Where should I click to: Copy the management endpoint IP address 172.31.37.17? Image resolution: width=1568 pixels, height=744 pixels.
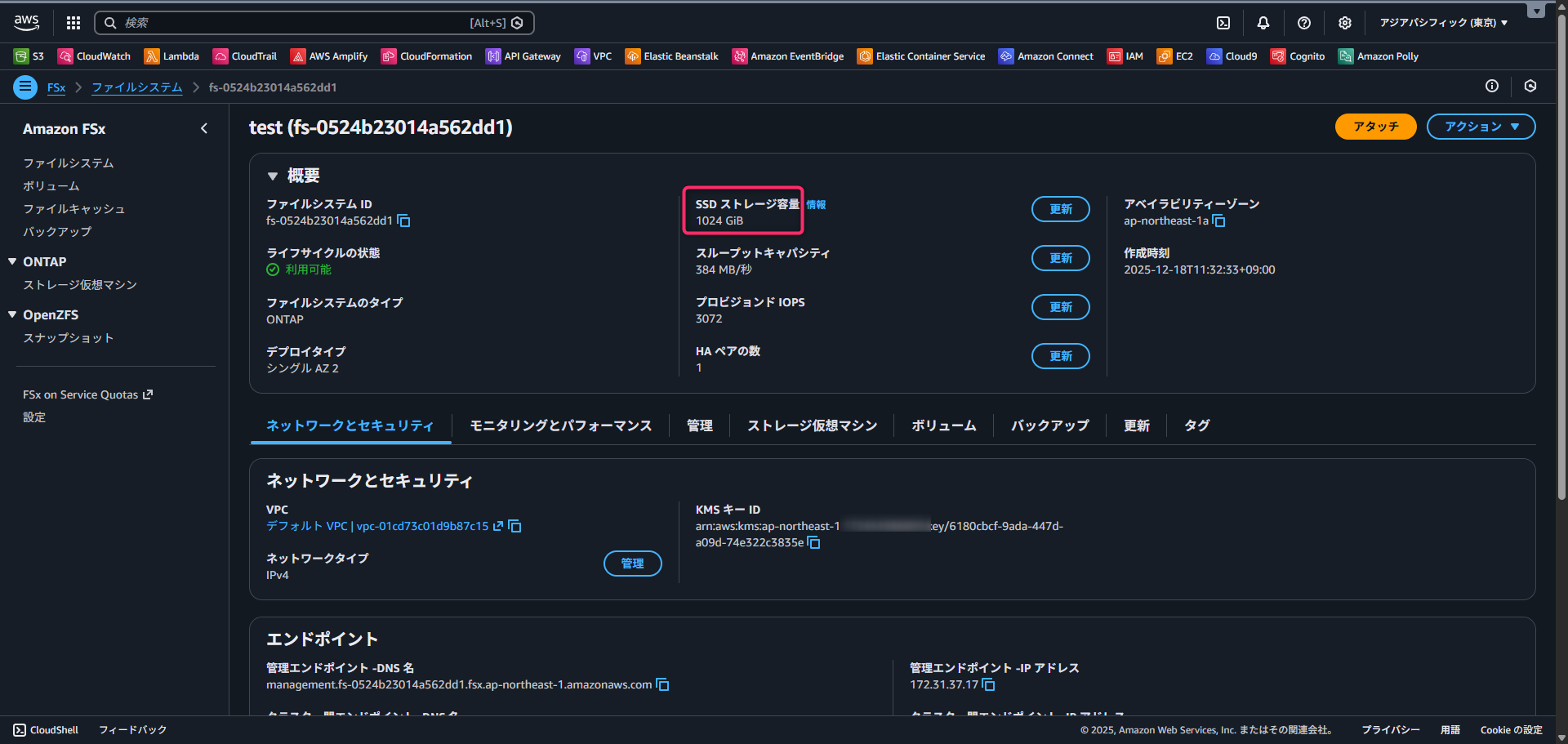coord(988,685)
